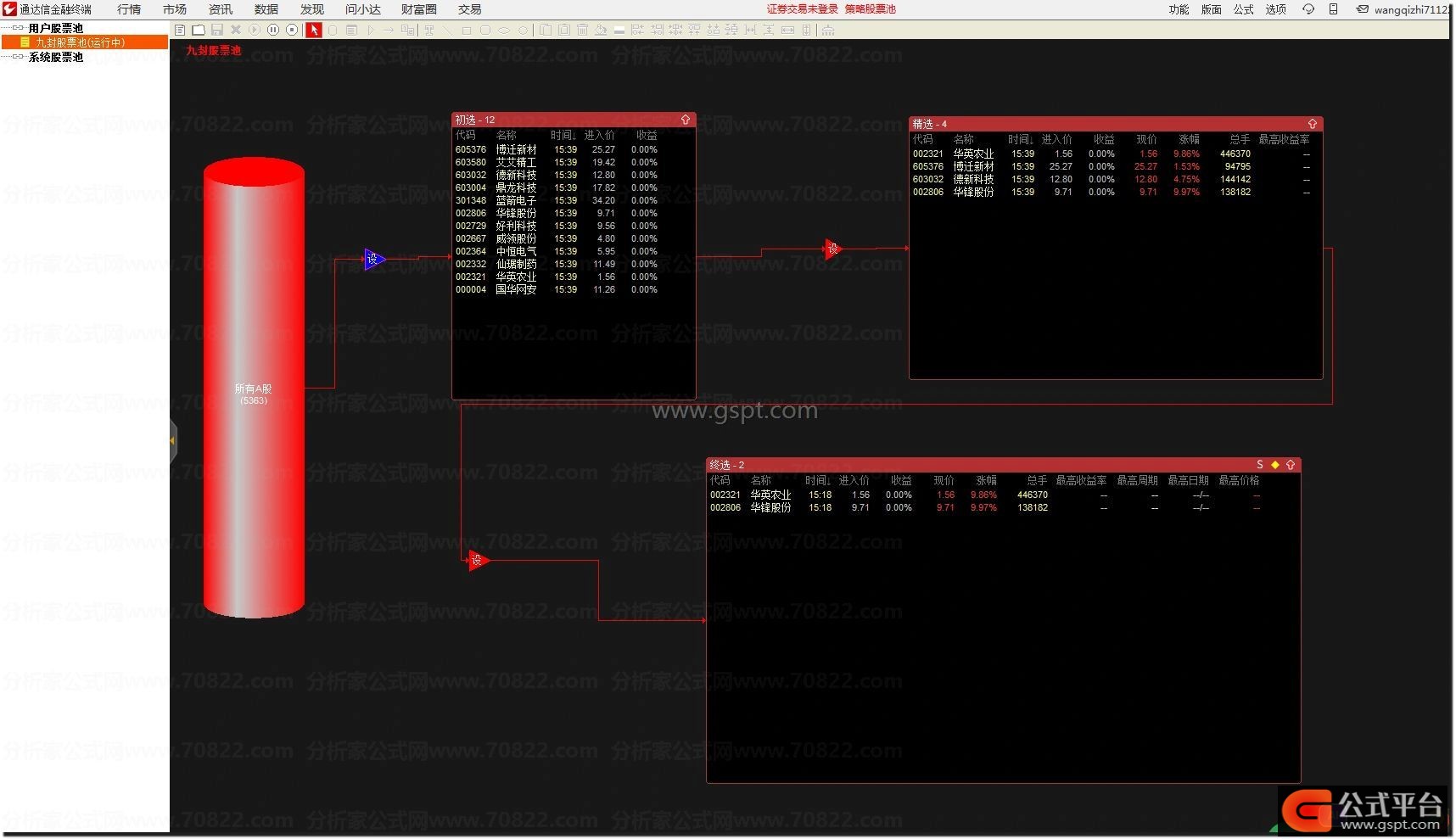Open the mail envelope icon
1456x839 pixels.
[x=1362, y=9]
